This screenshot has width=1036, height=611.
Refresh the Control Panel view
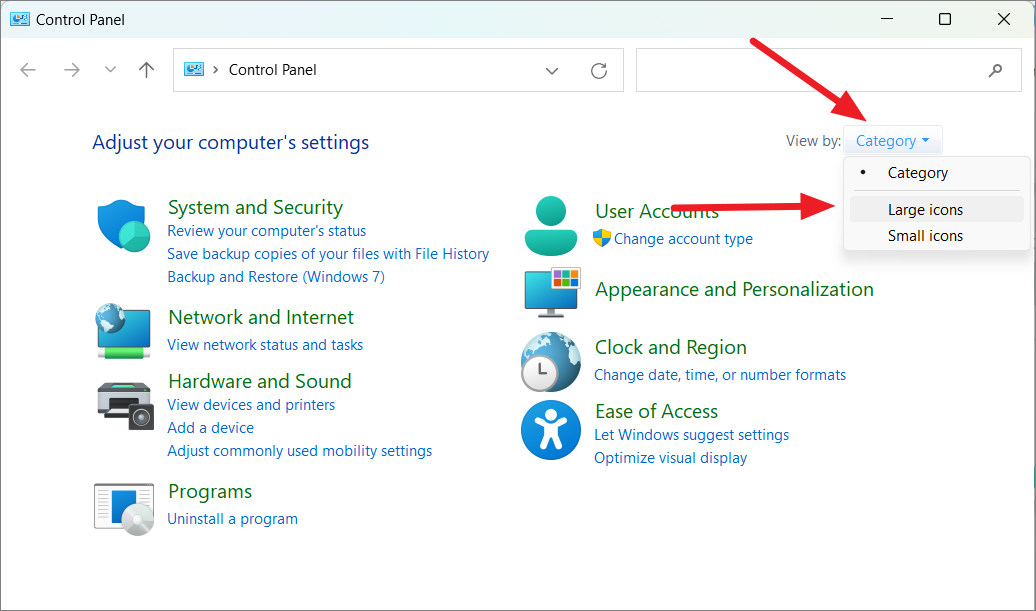(598, 70)
